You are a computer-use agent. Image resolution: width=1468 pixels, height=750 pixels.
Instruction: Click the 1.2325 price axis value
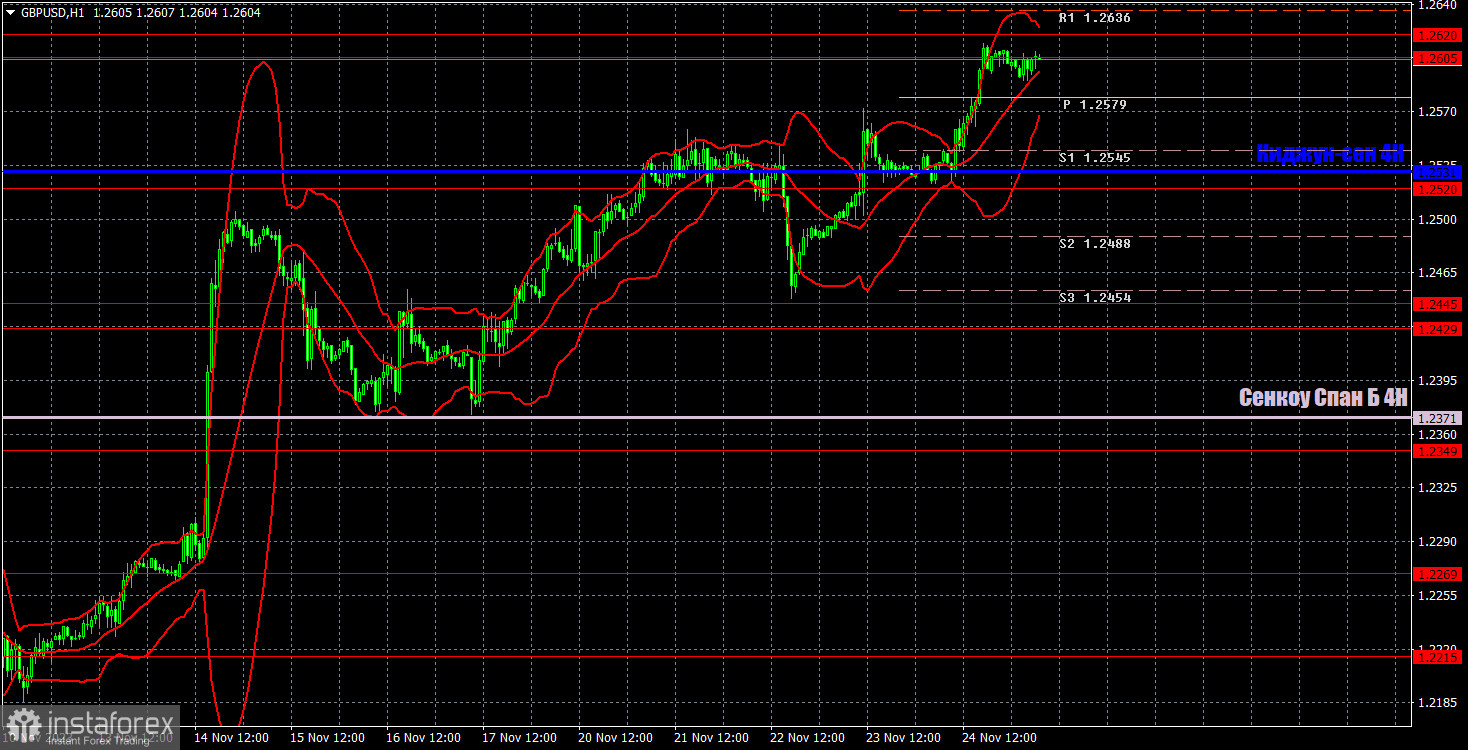click(1439, 488)
